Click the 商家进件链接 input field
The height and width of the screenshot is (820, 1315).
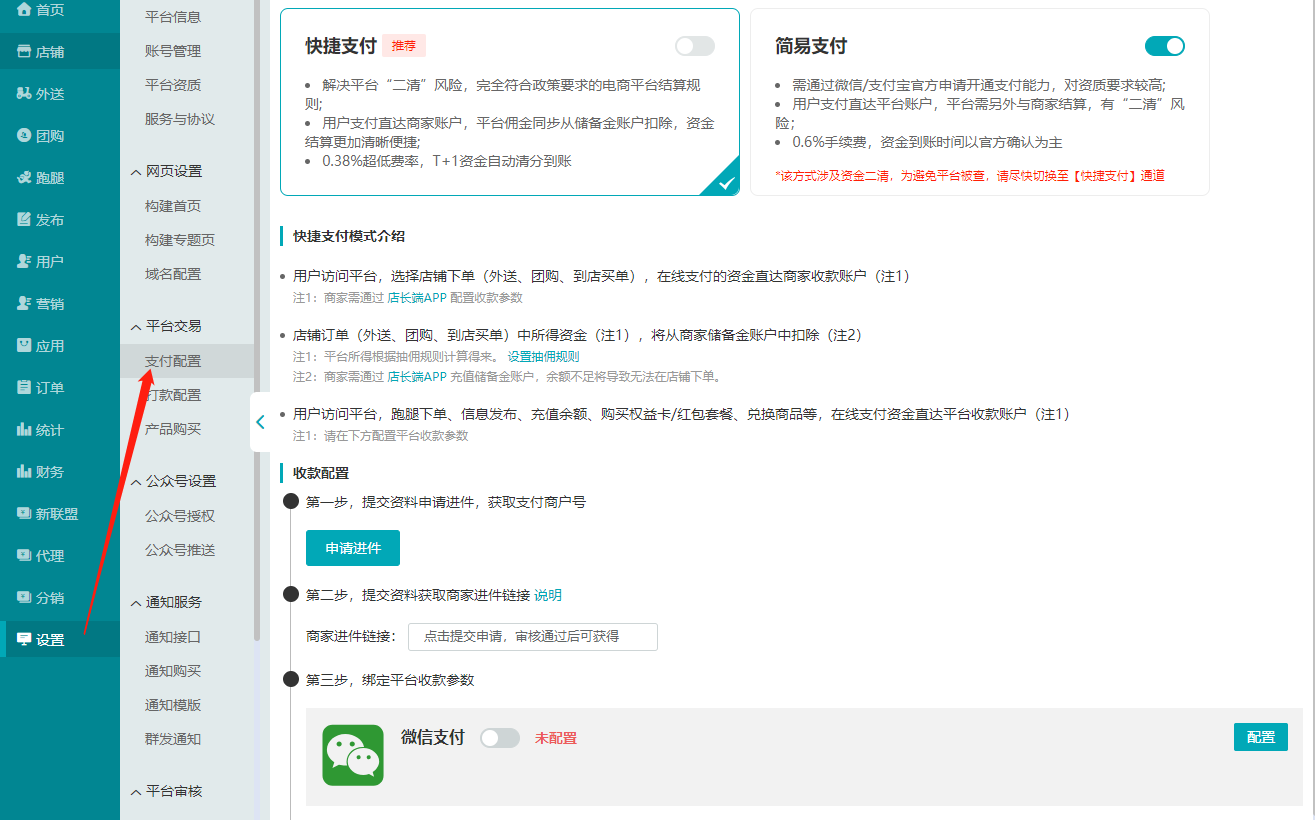(533, 636)
